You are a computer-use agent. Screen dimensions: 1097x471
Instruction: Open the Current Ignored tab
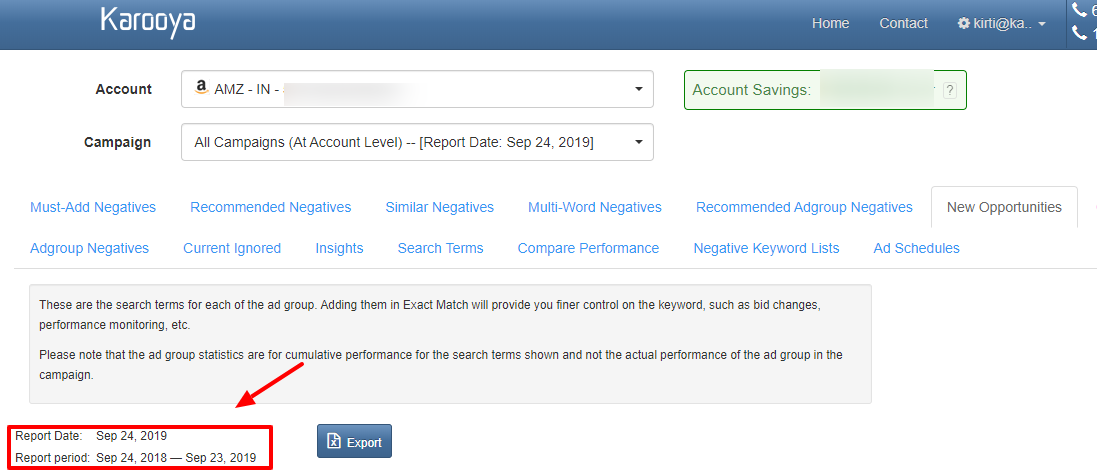(232, 248)
